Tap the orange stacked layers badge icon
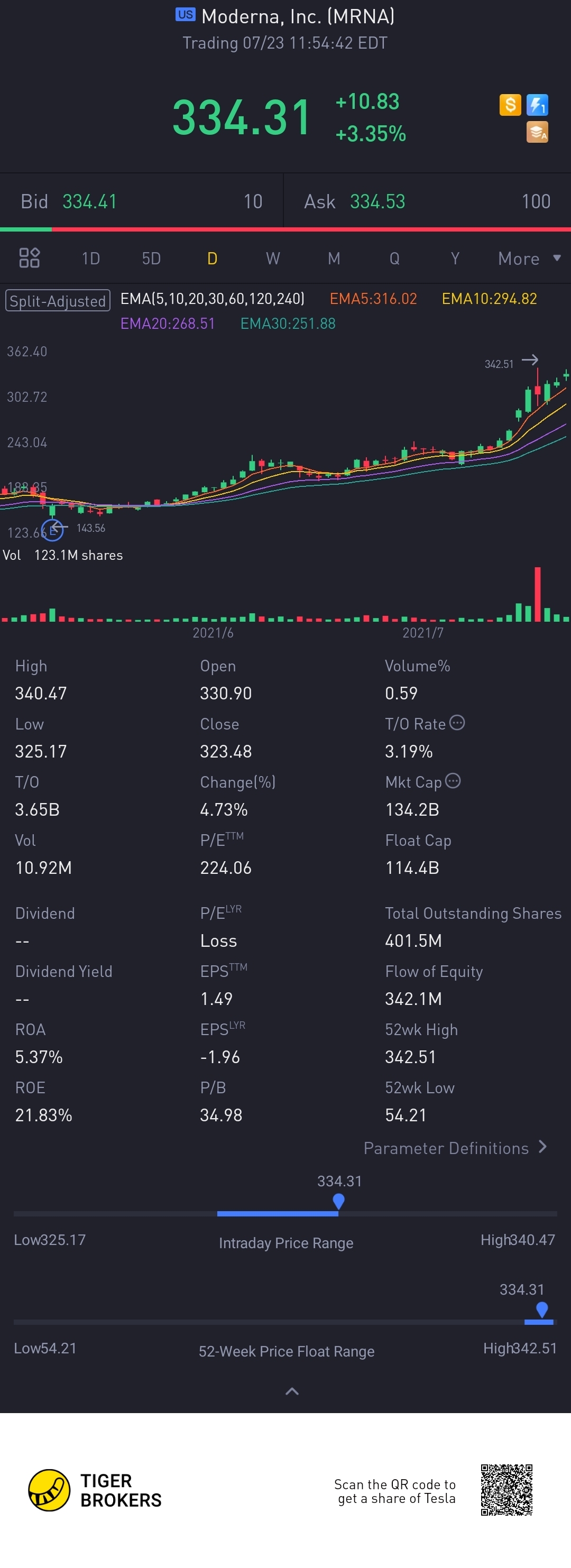The height and width of the screenshot is (1568, 571). tap(538, 132)
